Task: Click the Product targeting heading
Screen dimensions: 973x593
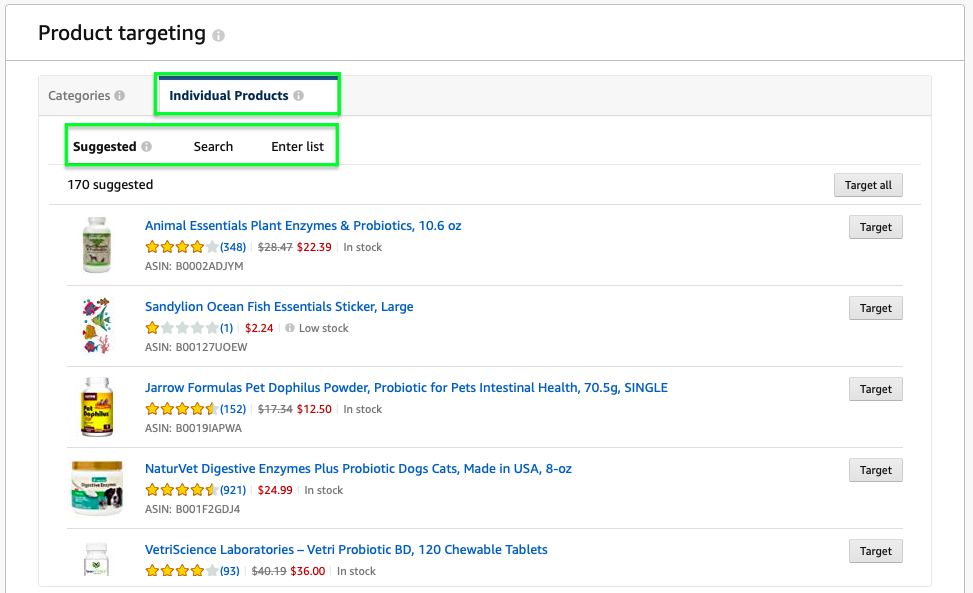Action: (x=122, y=33)
